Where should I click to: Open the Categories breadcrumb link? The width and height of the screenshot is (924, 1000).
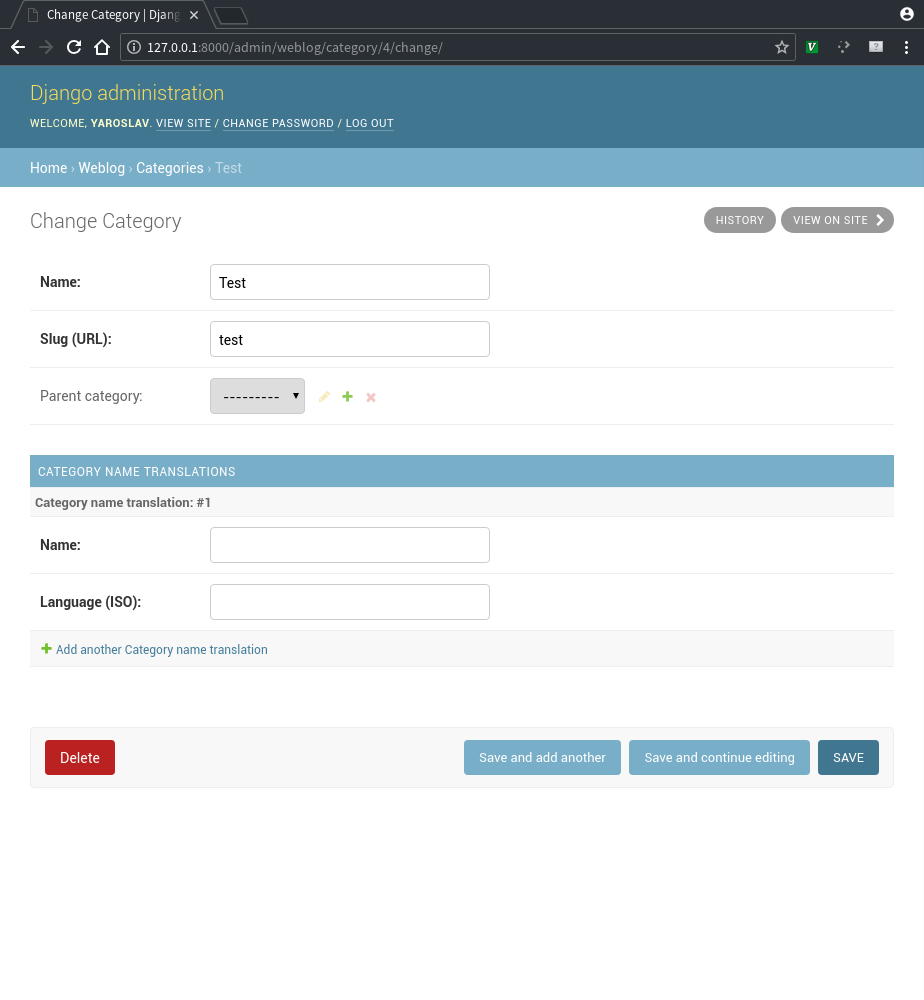[169, 168]
